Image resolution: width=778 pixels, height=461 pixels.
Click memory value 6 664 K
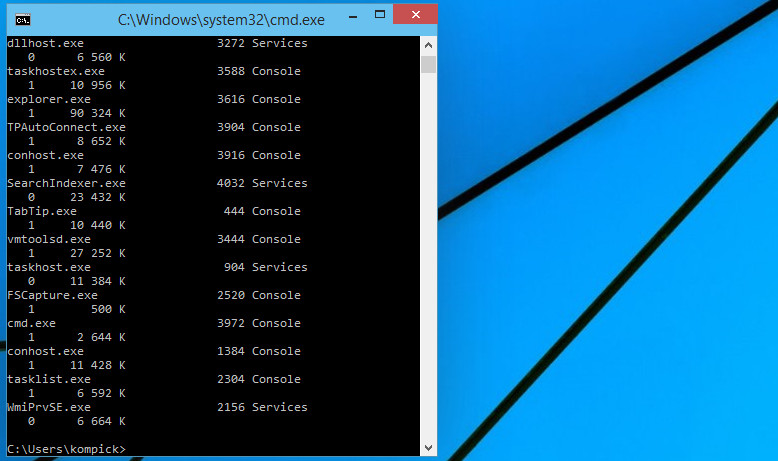(x=101, y=421)
